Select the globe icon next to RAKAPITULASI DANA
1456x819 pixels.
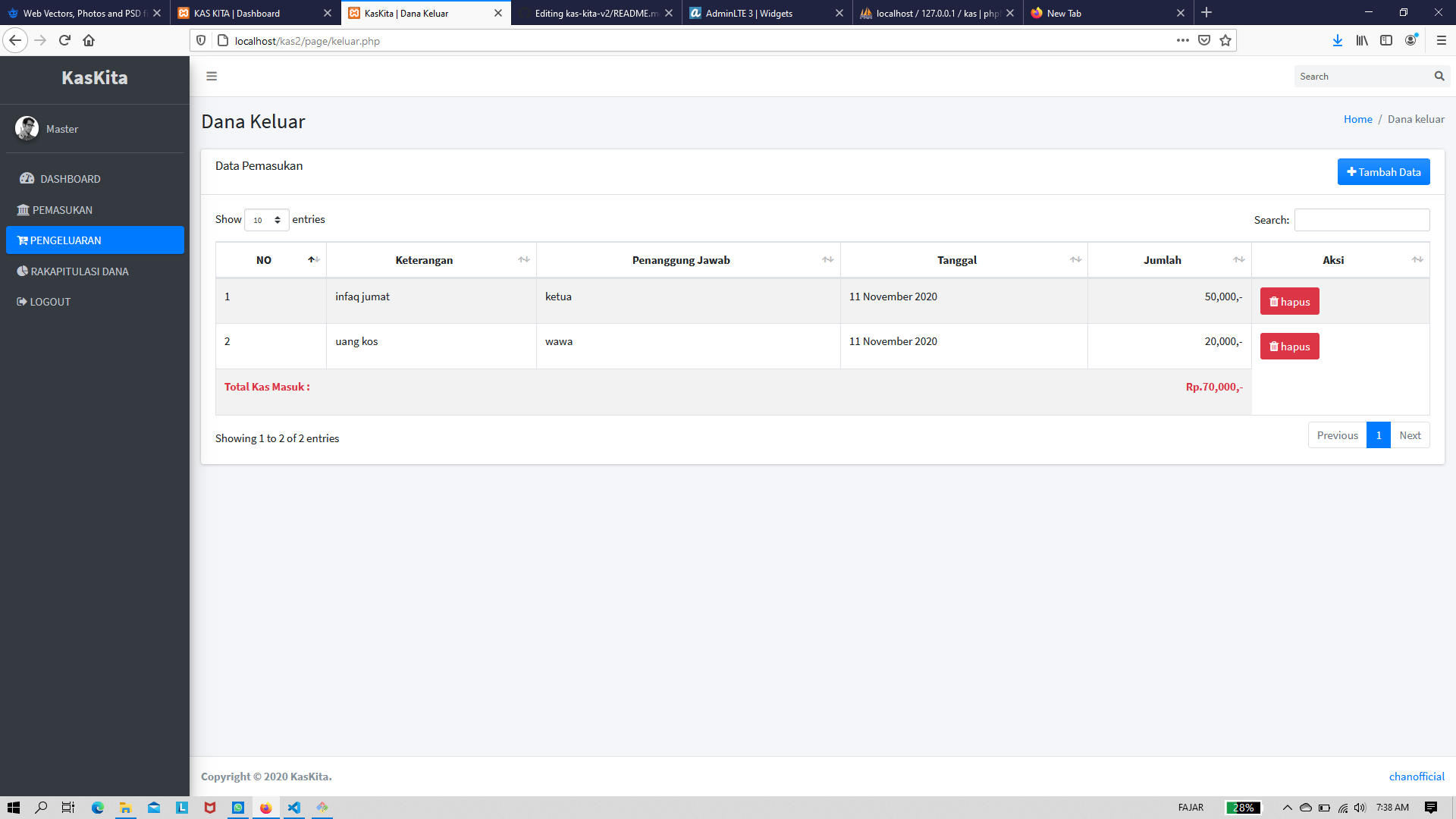point(22,271)
